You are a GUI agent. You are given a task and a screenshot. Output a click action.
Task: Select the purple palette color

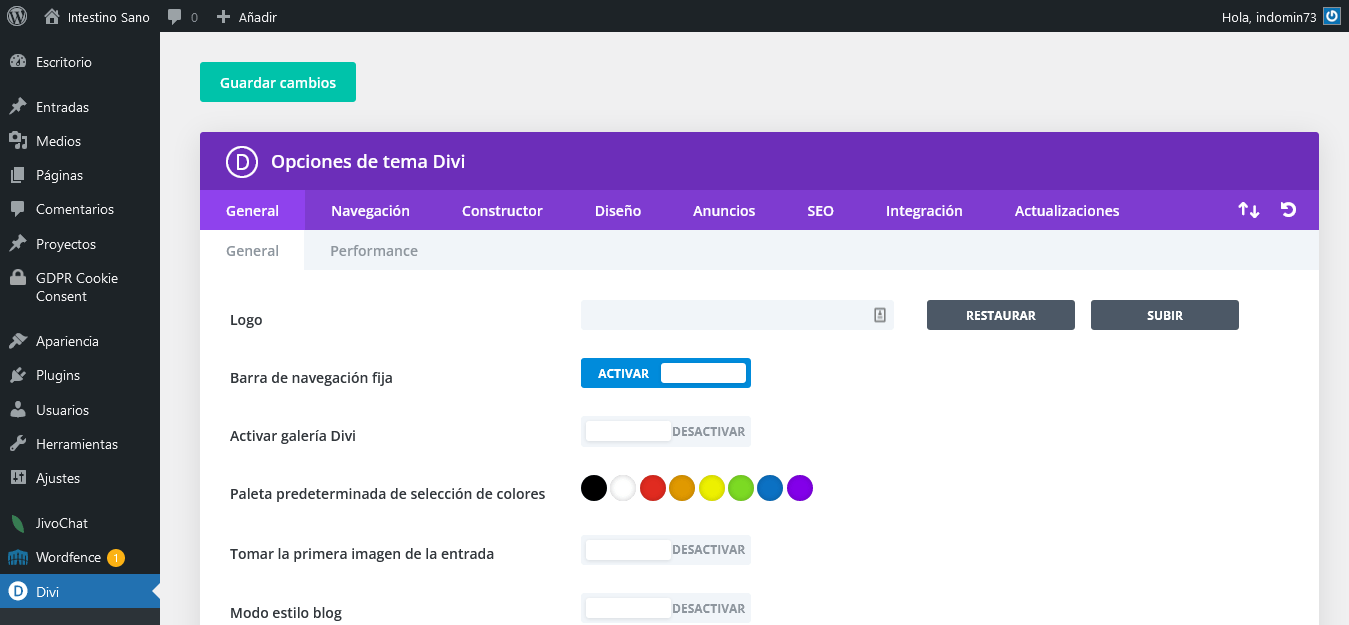[x=800, y=488]
